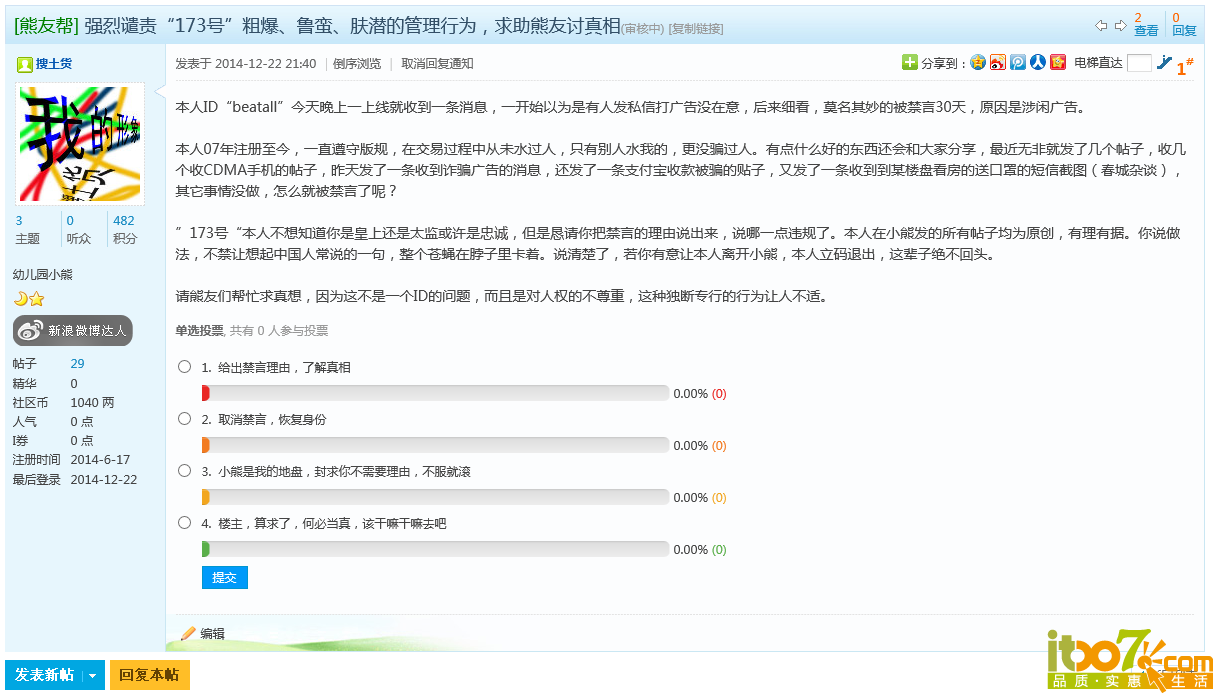Share to QQ Zone star icon
1218x699 pixels.
978,62
